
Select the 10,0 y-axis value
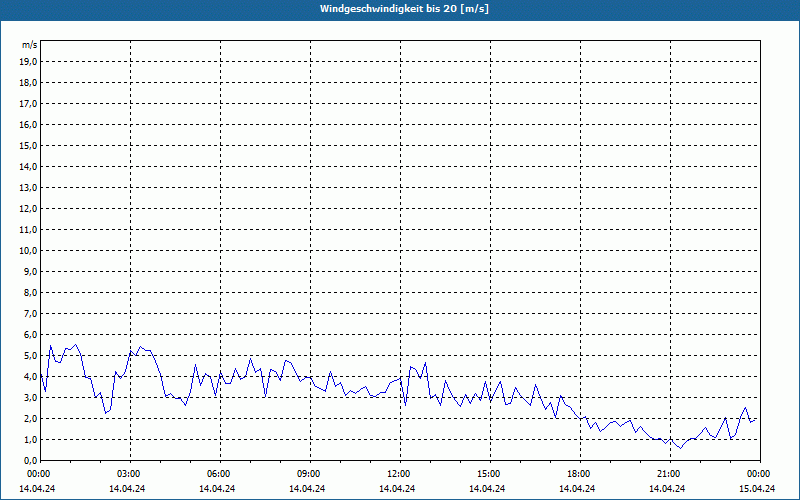28,251
